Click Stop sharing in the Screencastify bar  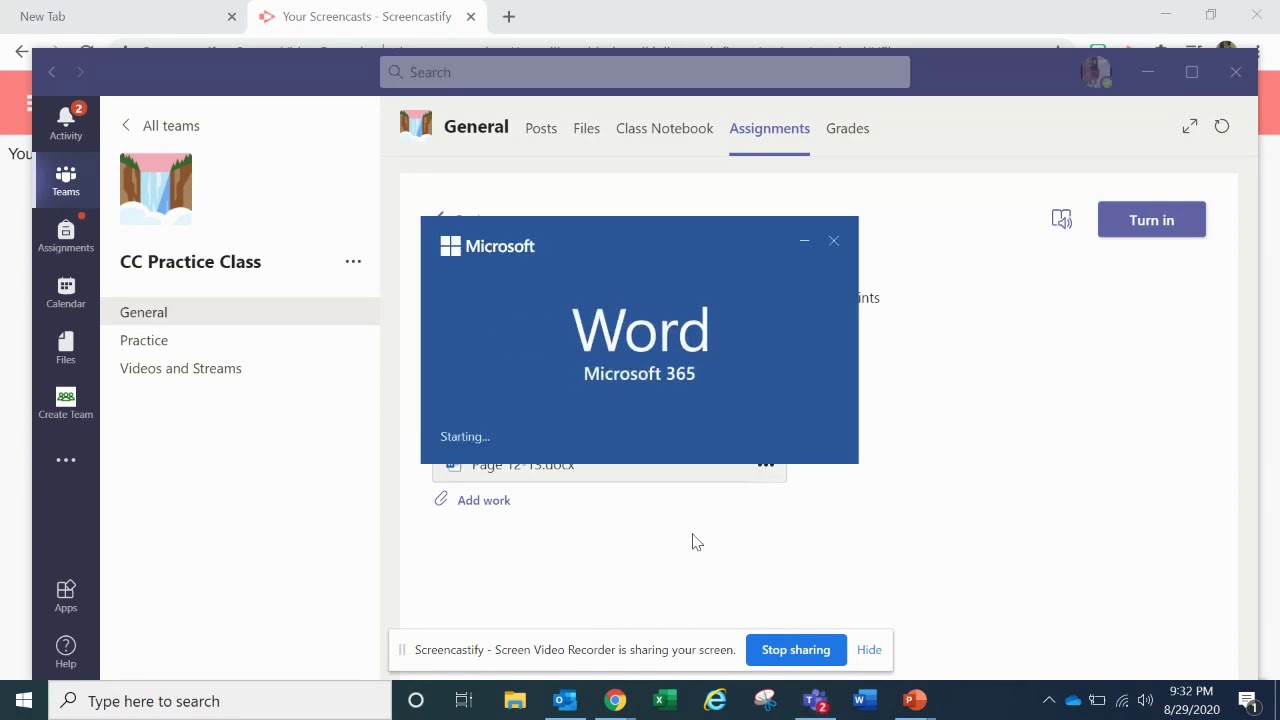pos(796,650)
